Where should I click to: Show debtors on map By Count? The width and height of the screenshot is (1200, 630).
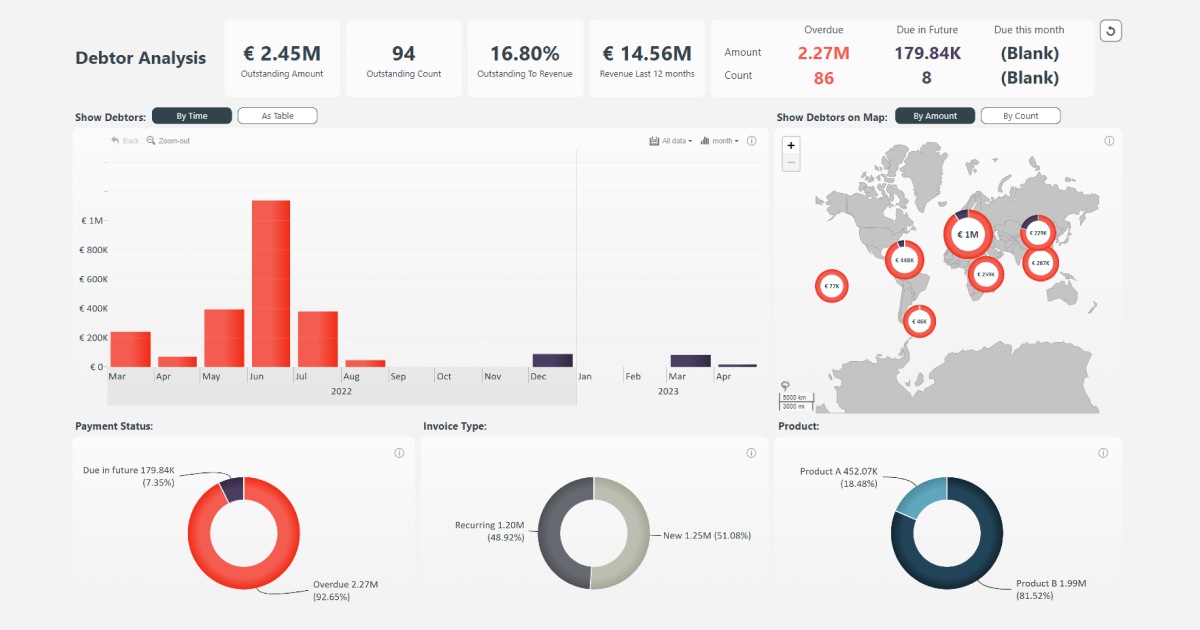pos(1020,116)
